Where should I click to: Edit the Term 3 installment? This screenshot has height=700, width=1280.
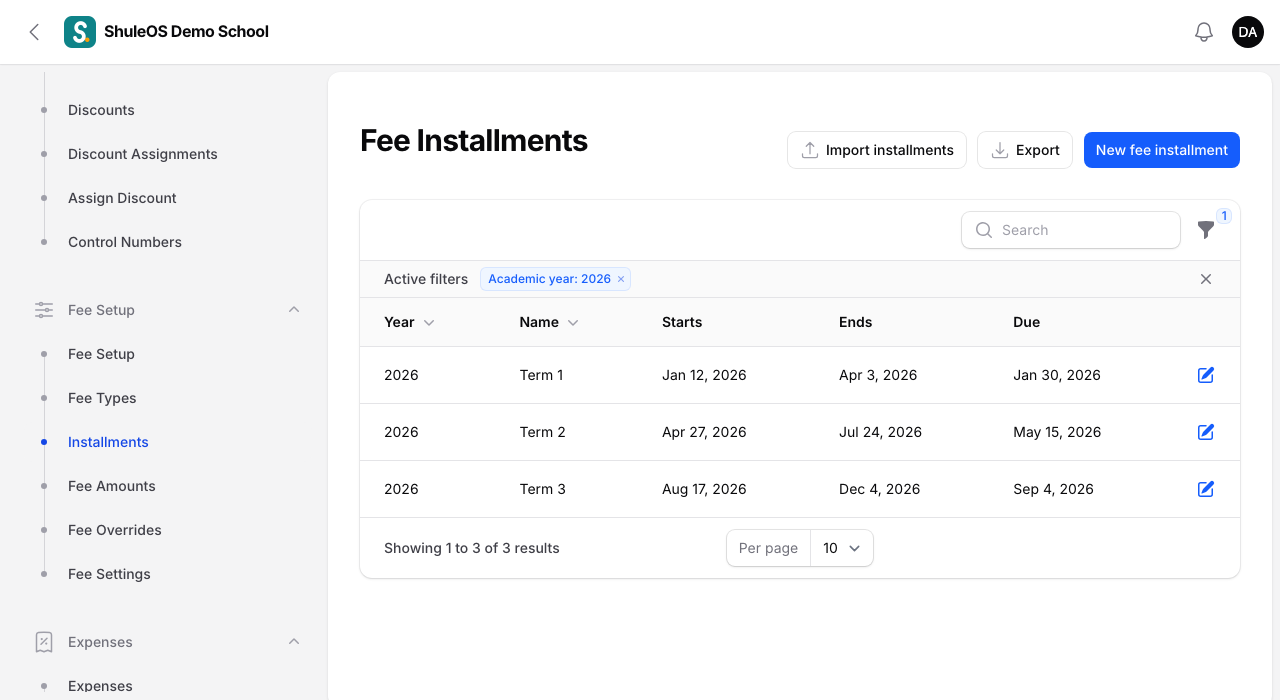[1206, 489]
